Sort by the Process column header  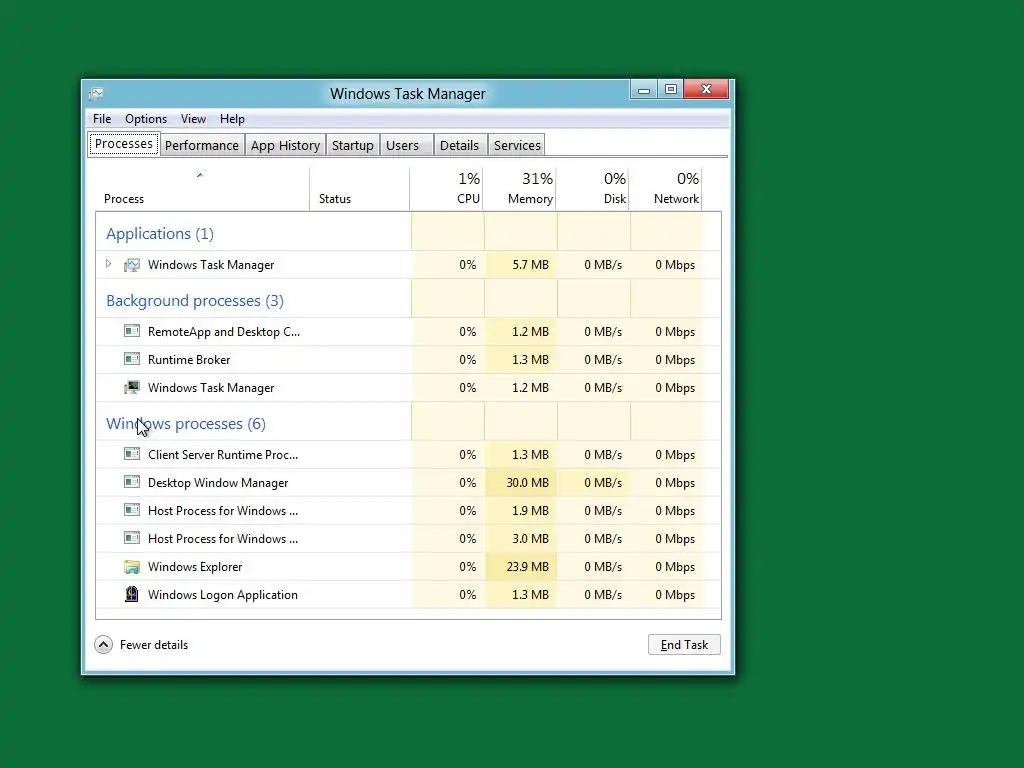click(x=123, y=199)
